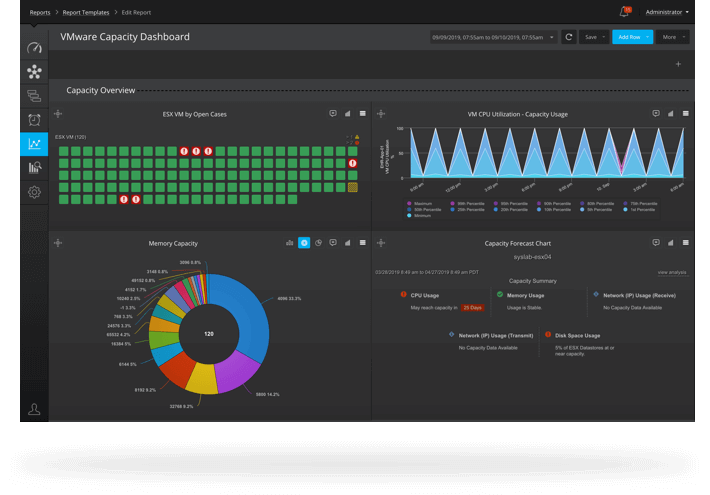Toggle the 50th Percentile legend series
The height and width of the screenshot is (495, 710).
click(424, 210)
